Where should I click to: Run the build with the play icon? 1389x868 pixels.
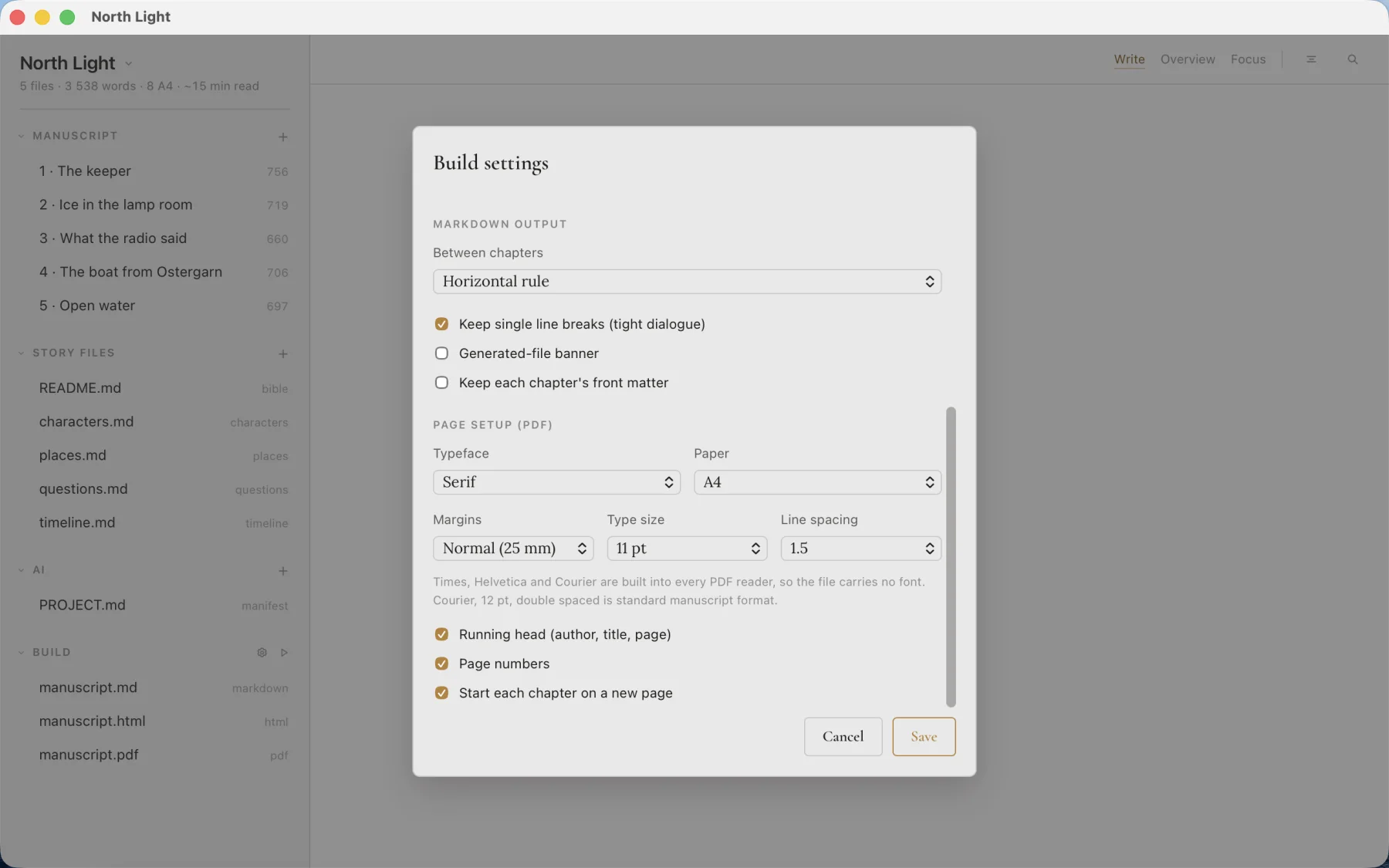(284, 653)
